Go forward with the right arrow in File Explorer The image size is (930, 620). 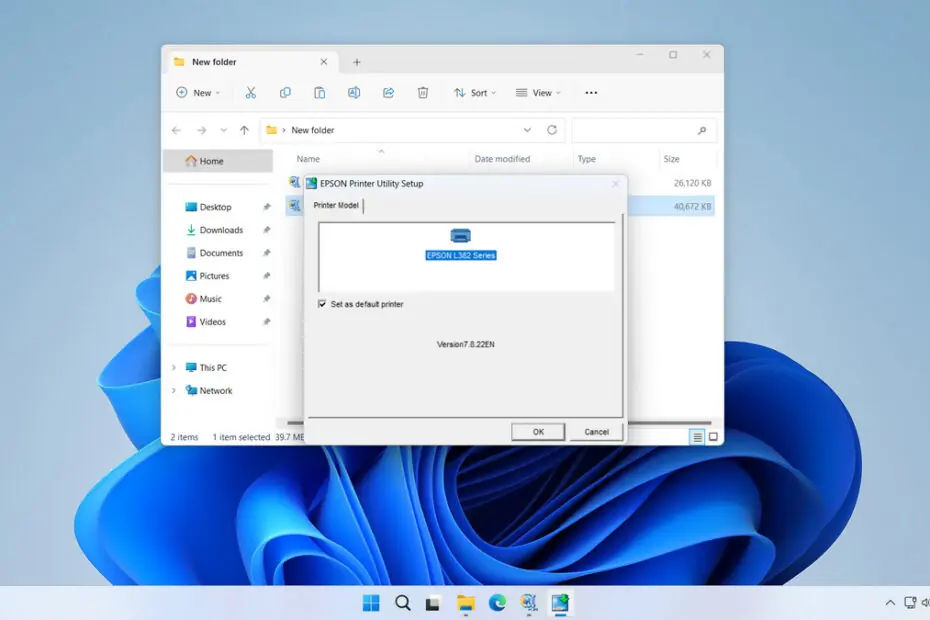(202, 130)
